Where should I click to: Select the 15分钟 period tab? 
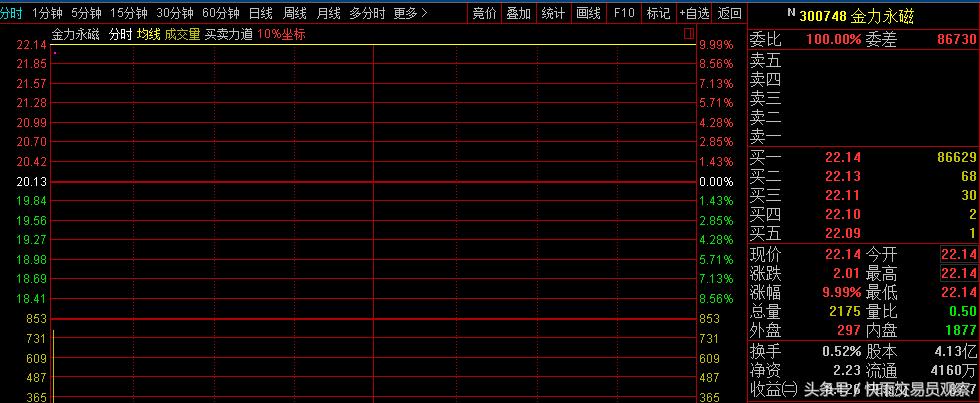click(128, 12)
